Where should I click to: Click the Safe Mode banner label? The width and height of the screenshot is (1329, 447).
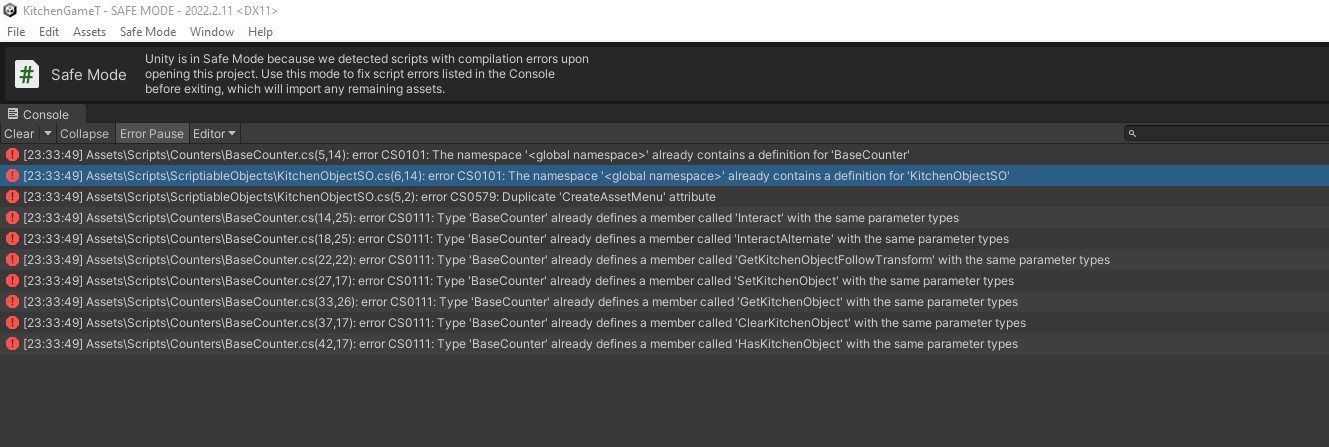[x=89, y=75]
